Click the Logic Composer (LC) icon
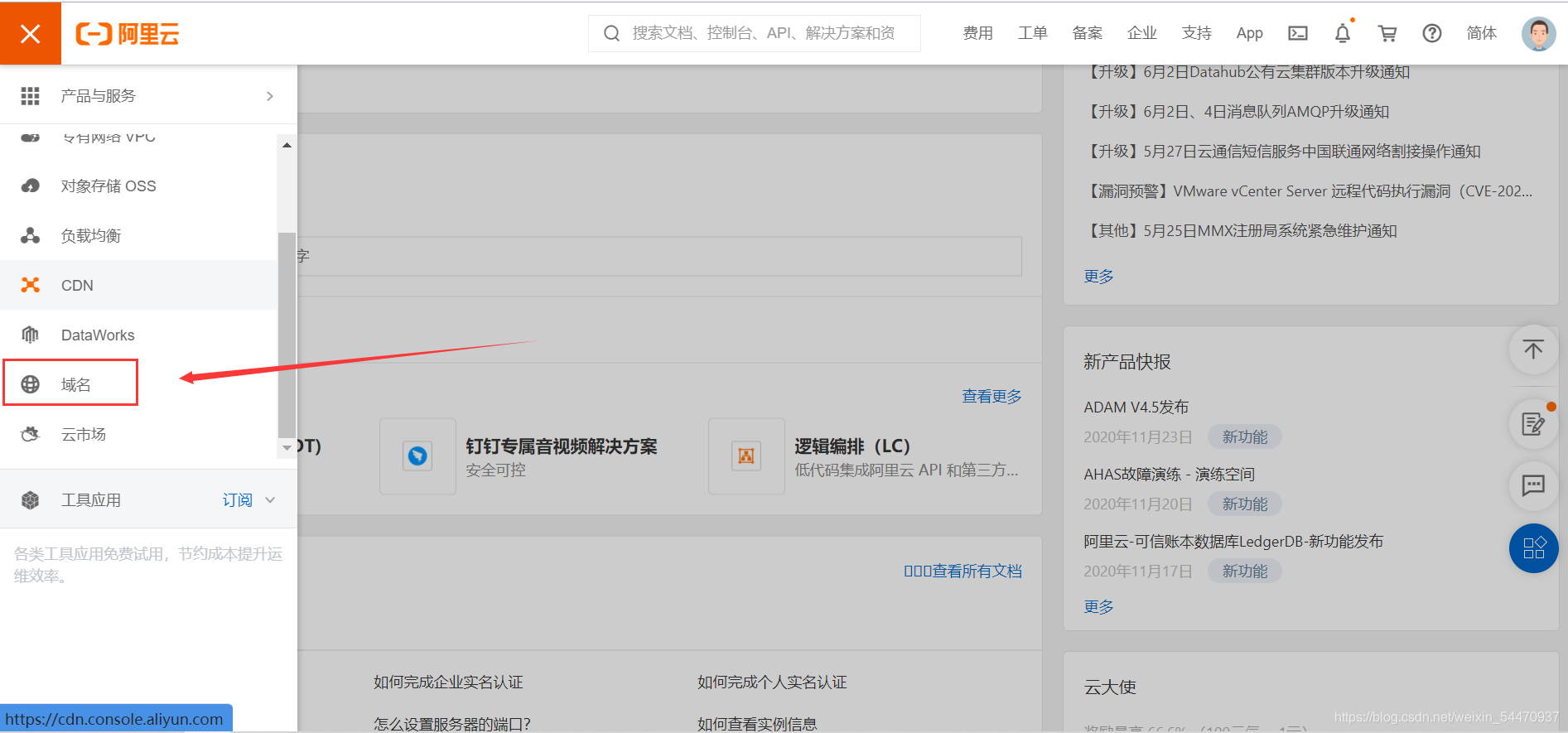Screen dimensions: 1568x733 (x=746, y=456)
